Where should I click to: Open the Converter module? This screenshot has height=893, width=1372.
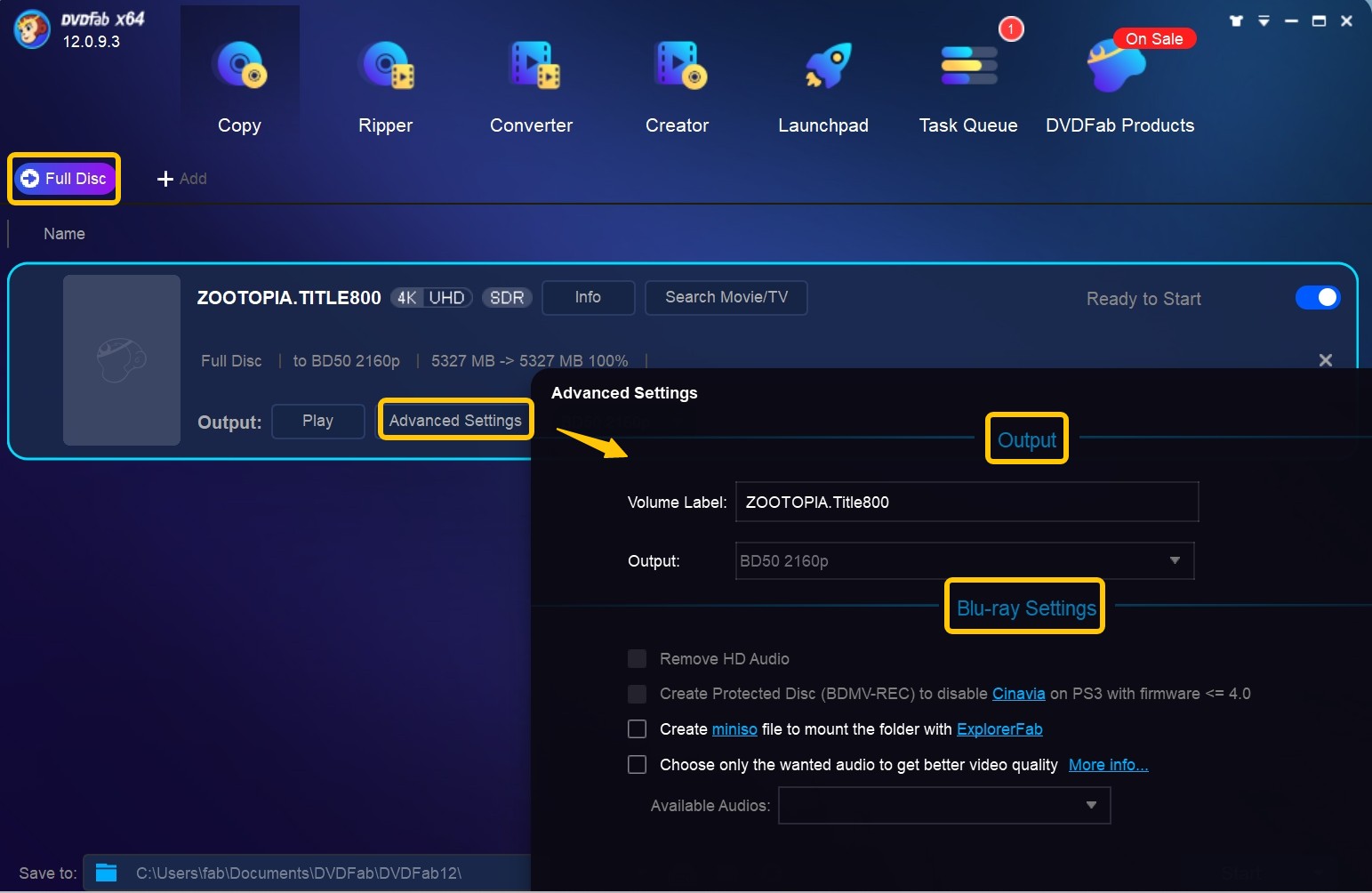tap(531, 87)
